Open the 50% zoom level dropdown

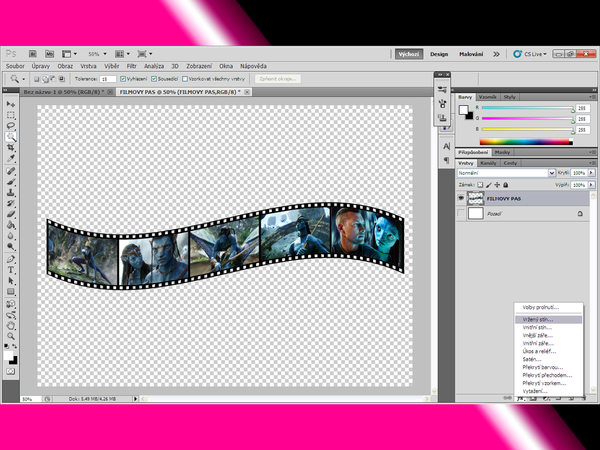point(98,53)
